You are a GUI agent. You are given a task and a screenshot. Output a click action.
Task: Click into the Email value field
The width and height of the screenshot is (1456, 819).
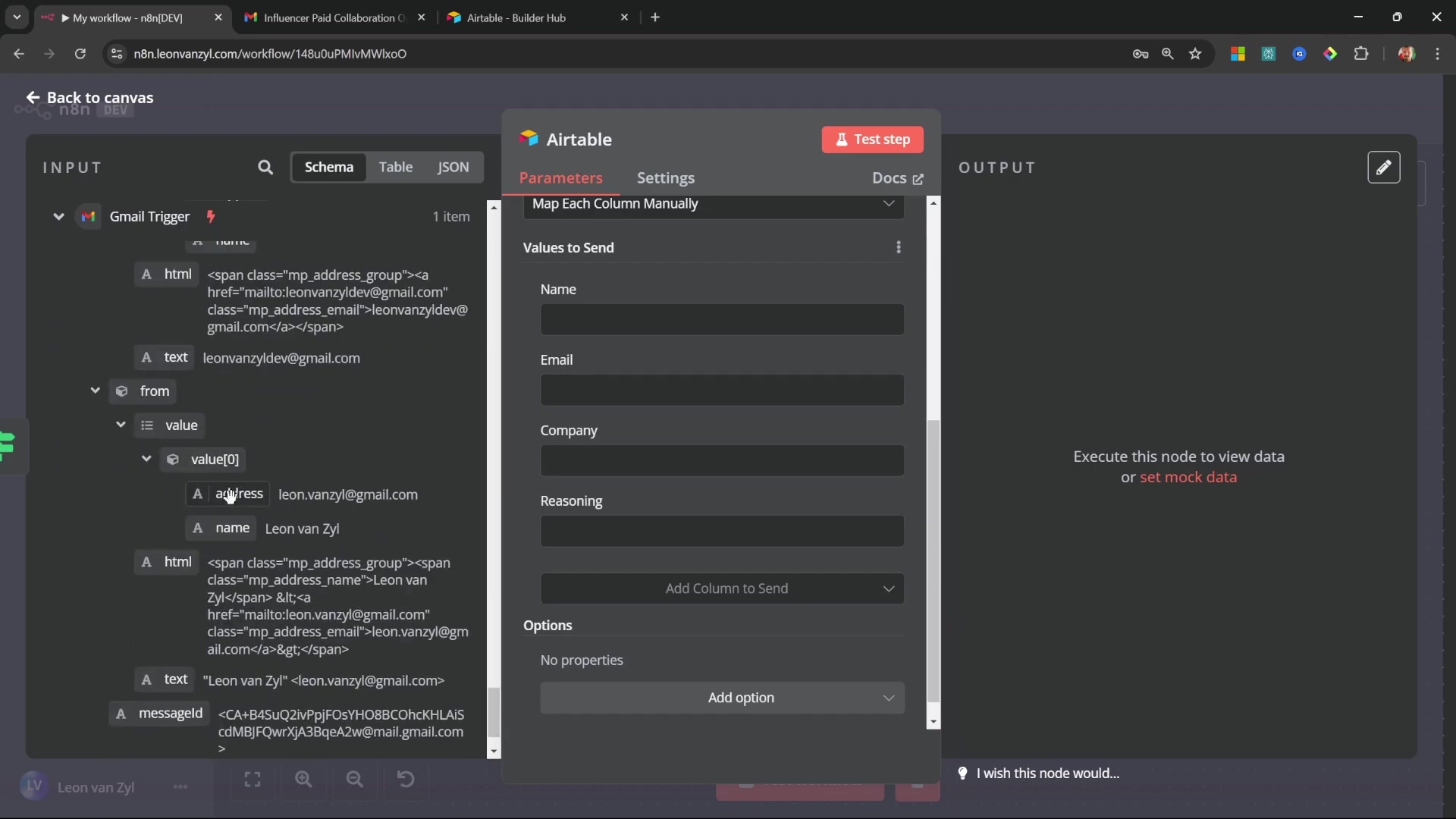pos(721,391)
